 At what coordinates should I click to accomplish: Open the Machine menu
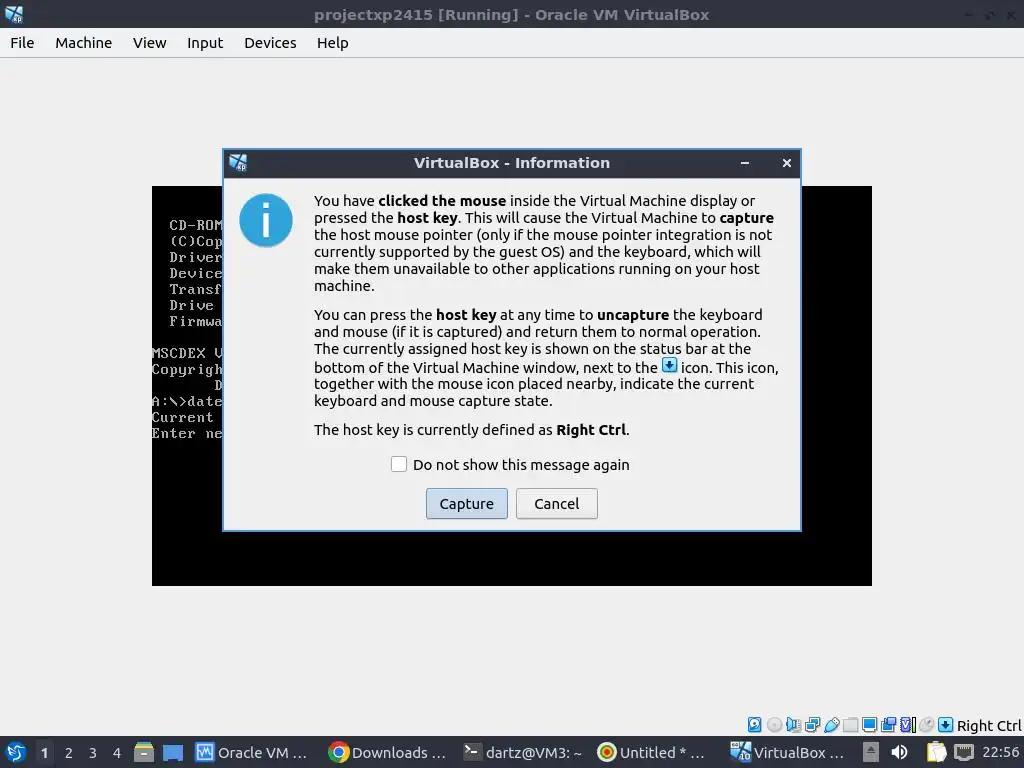point(84,42)
